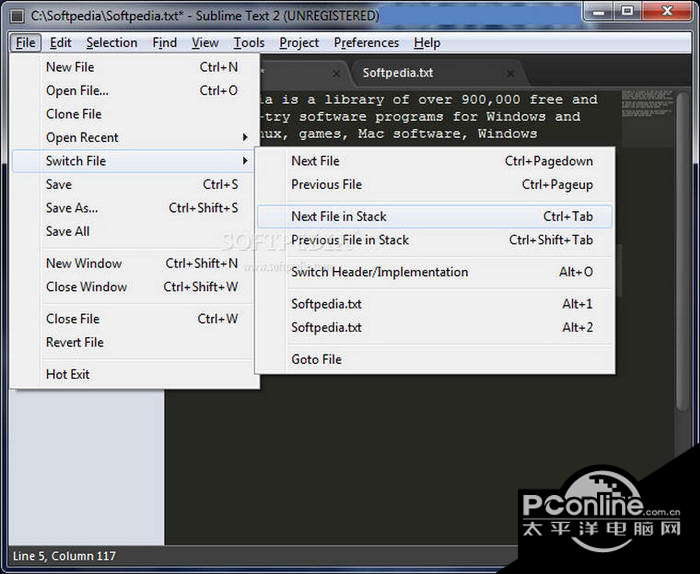Image resolution: width=700 pixels, height=574 pixels.
Task: Choose Next File in Stack
Action: coord(434,216)
